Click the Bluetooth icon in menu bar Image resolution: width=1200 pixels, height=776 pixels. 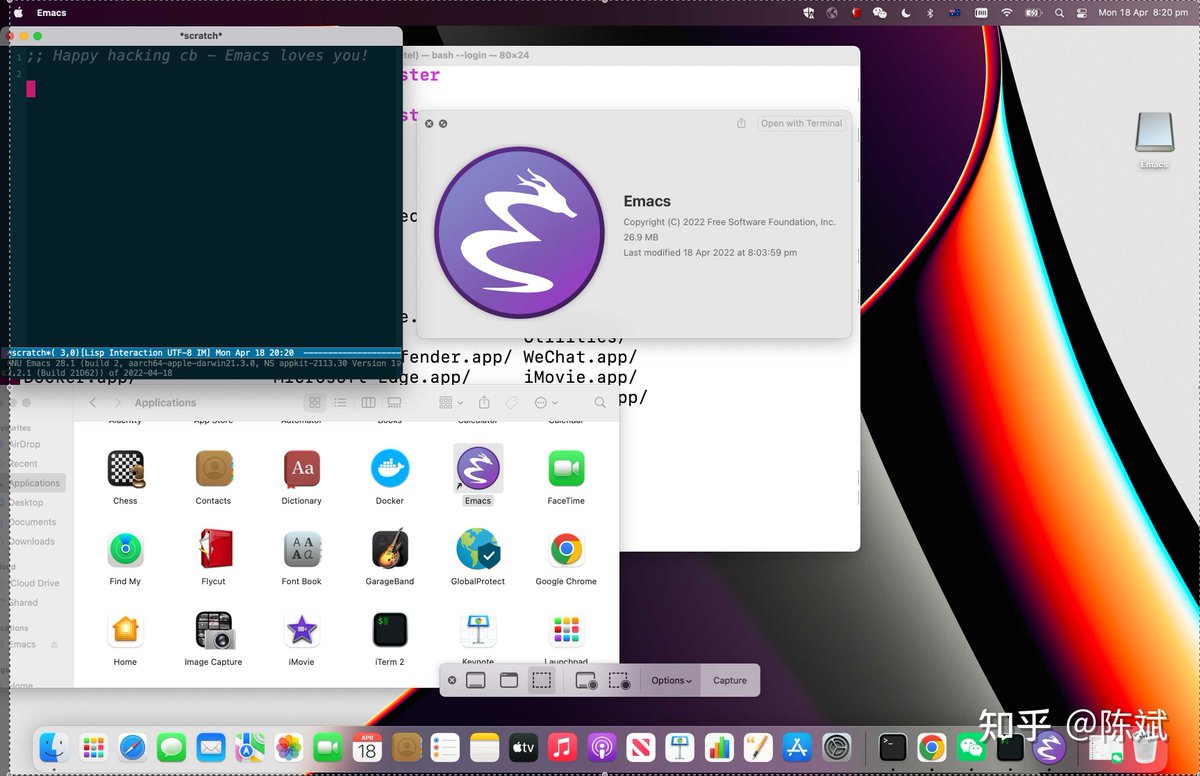click(929, 13)
